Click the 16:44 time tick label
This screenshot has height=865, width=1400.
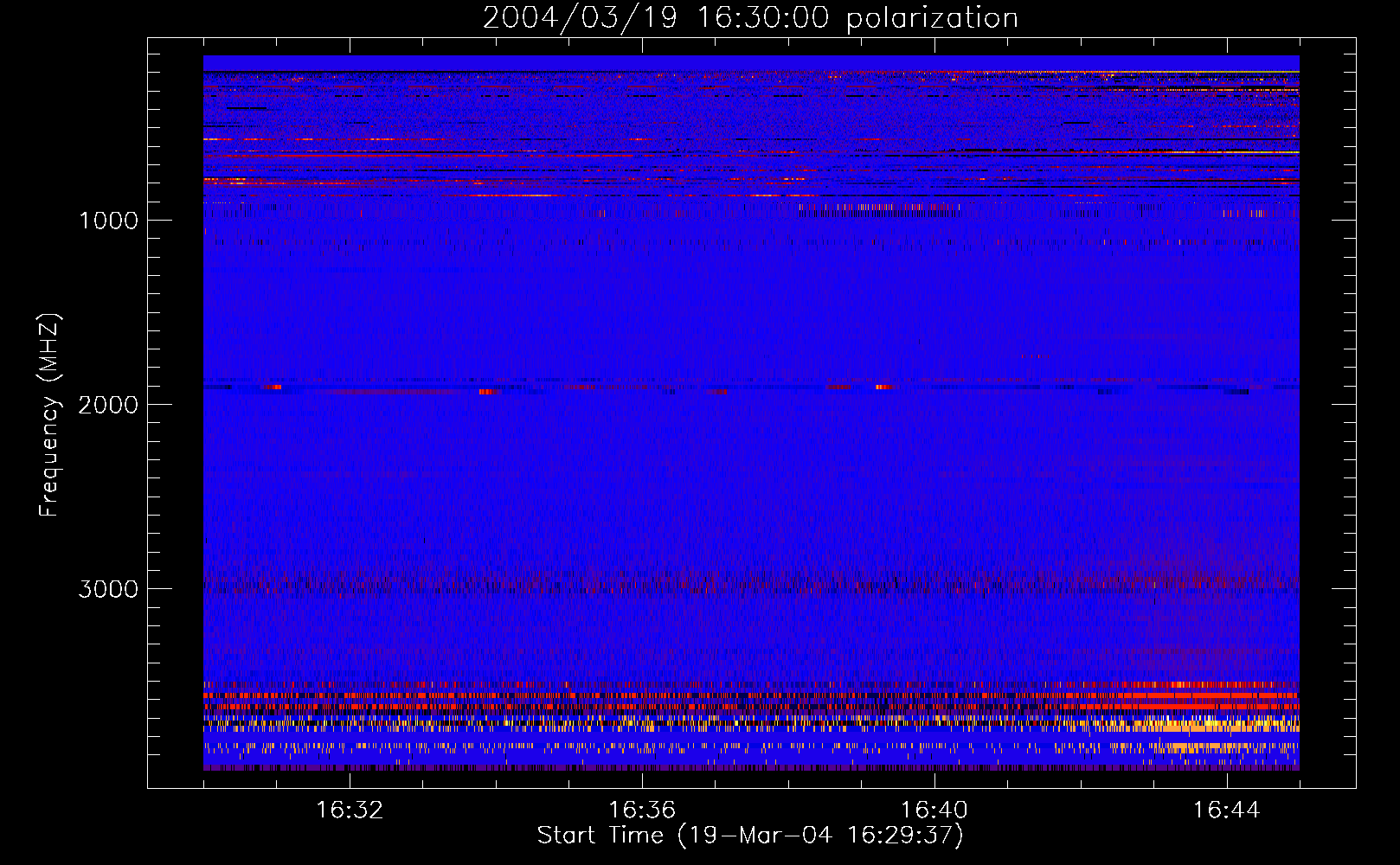(x=1226, y=811)
